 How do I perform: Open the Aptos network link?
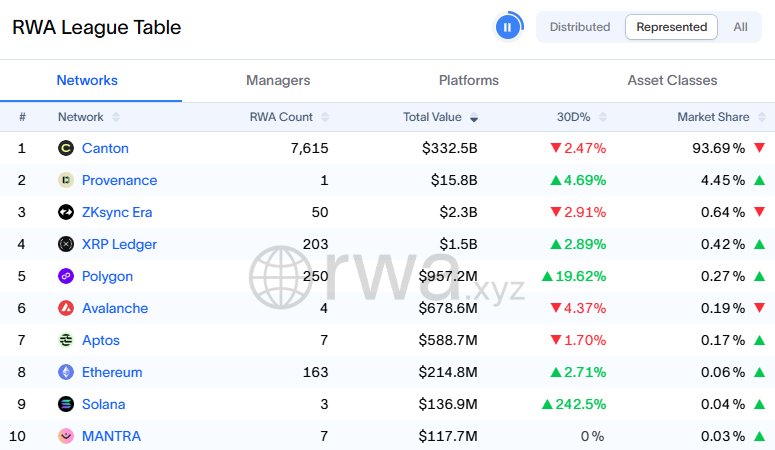click(x=101, y=340)
